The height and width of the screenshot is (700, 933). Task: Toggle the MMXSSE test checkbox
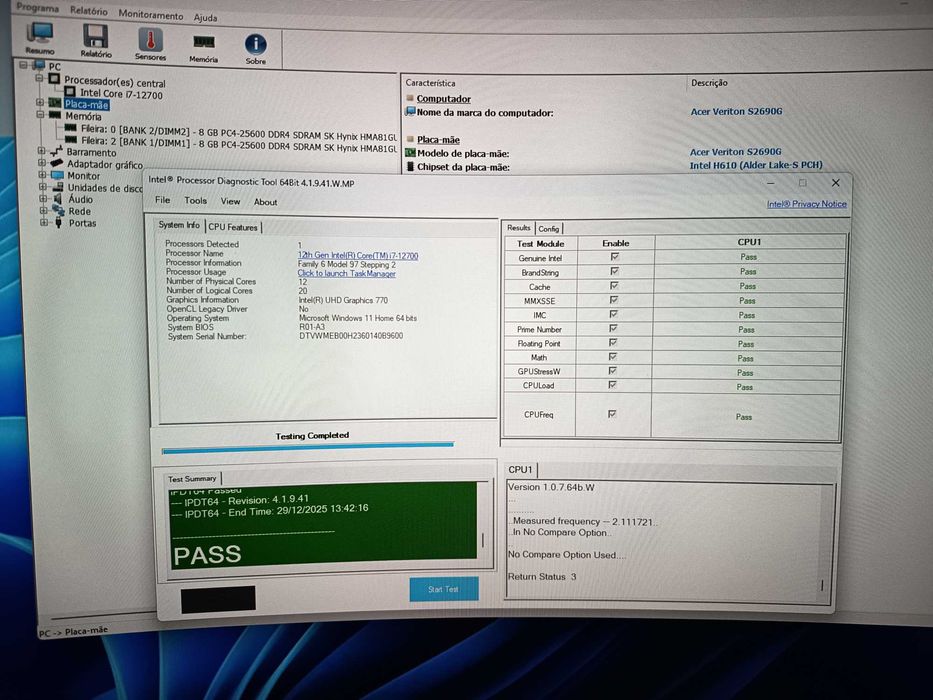[x=613, y=299]
